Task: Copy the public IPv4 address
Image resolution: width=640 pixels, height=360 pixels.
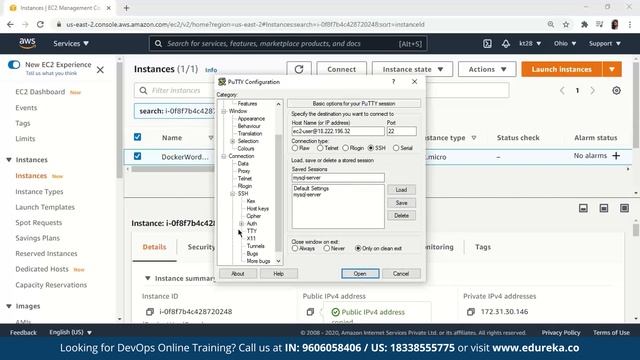Action: pyautogui.click(x=310, y=312)
